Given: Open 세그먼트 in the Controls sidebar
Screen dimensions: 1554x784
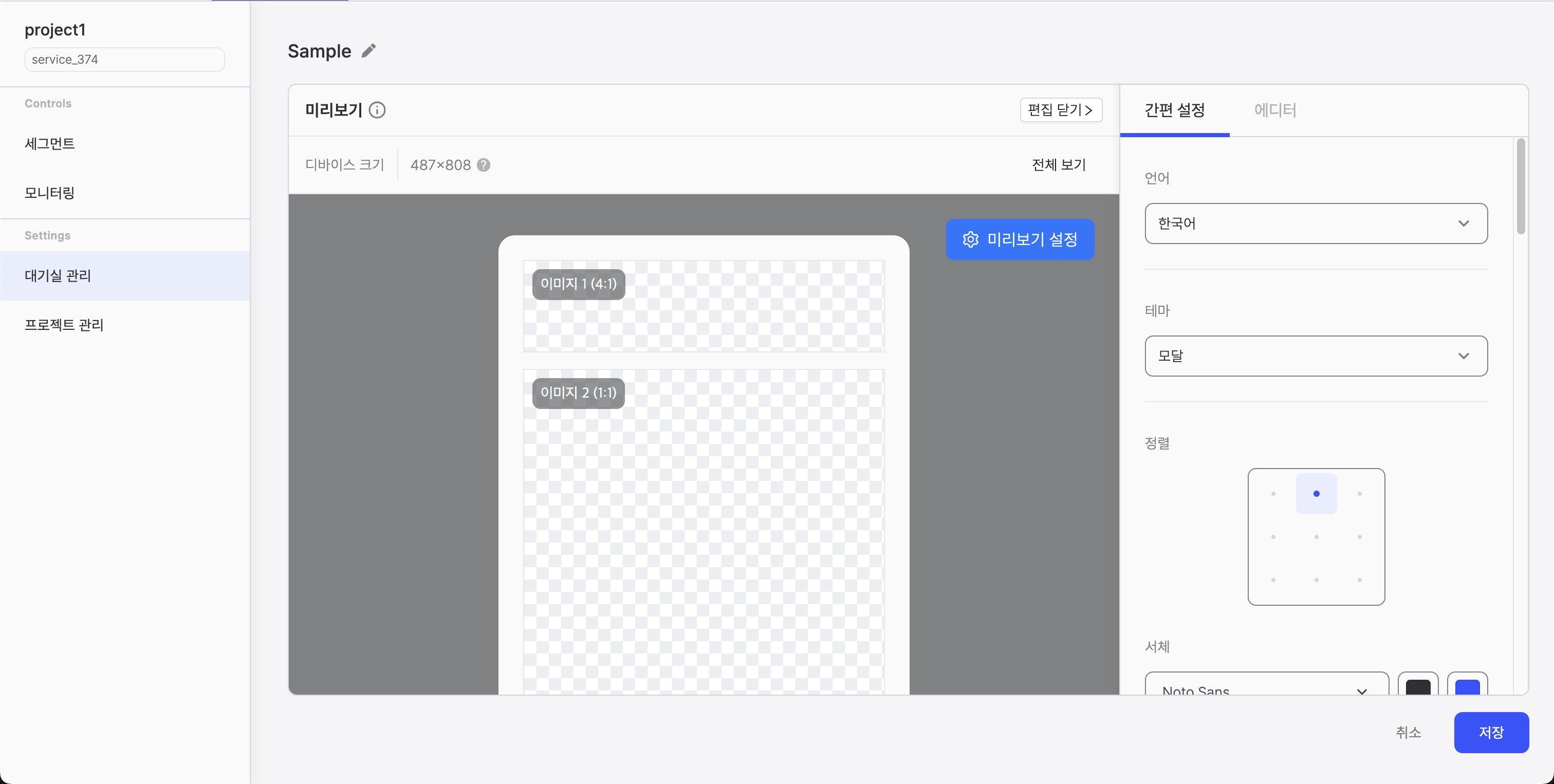Looking at the screenshot, I should 49,143.
